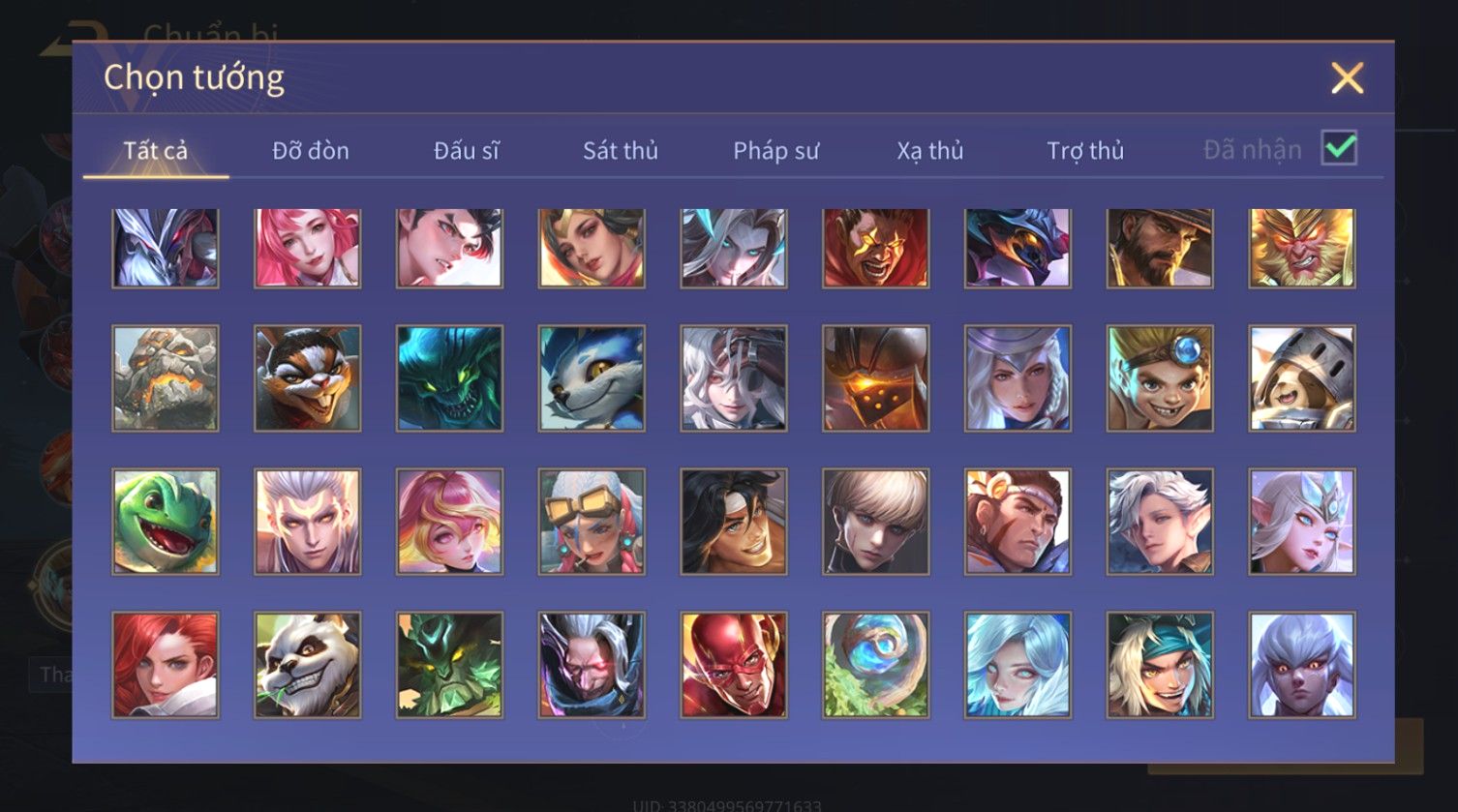The width and height of the screenshot is (1458, 812).
Task: Select the swirling planet orb hero
Action: (876, 665)
